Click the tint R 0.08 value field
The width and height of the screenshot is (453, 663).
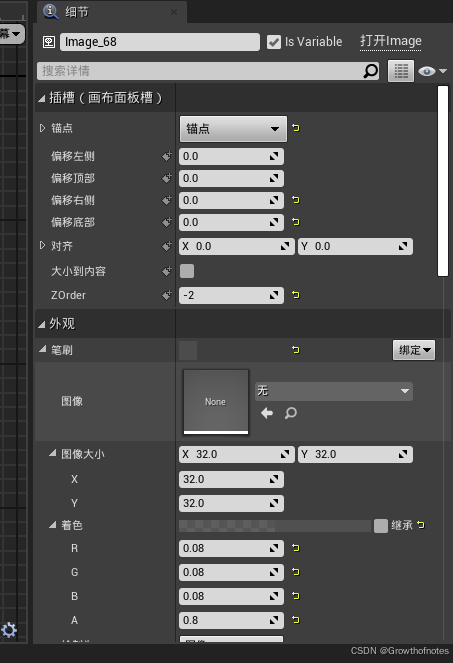[231, 548]
